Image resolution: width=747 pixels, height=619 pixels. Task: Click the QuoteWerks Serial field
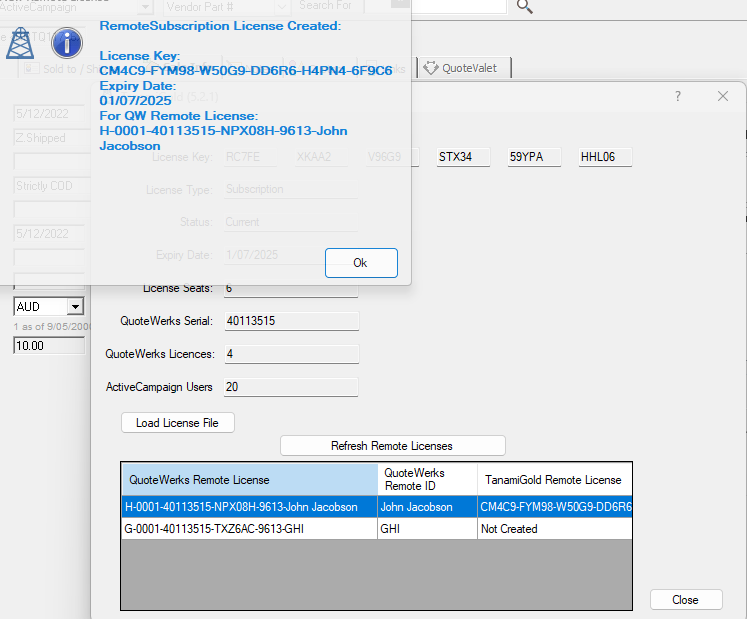(x=290, y=321)
